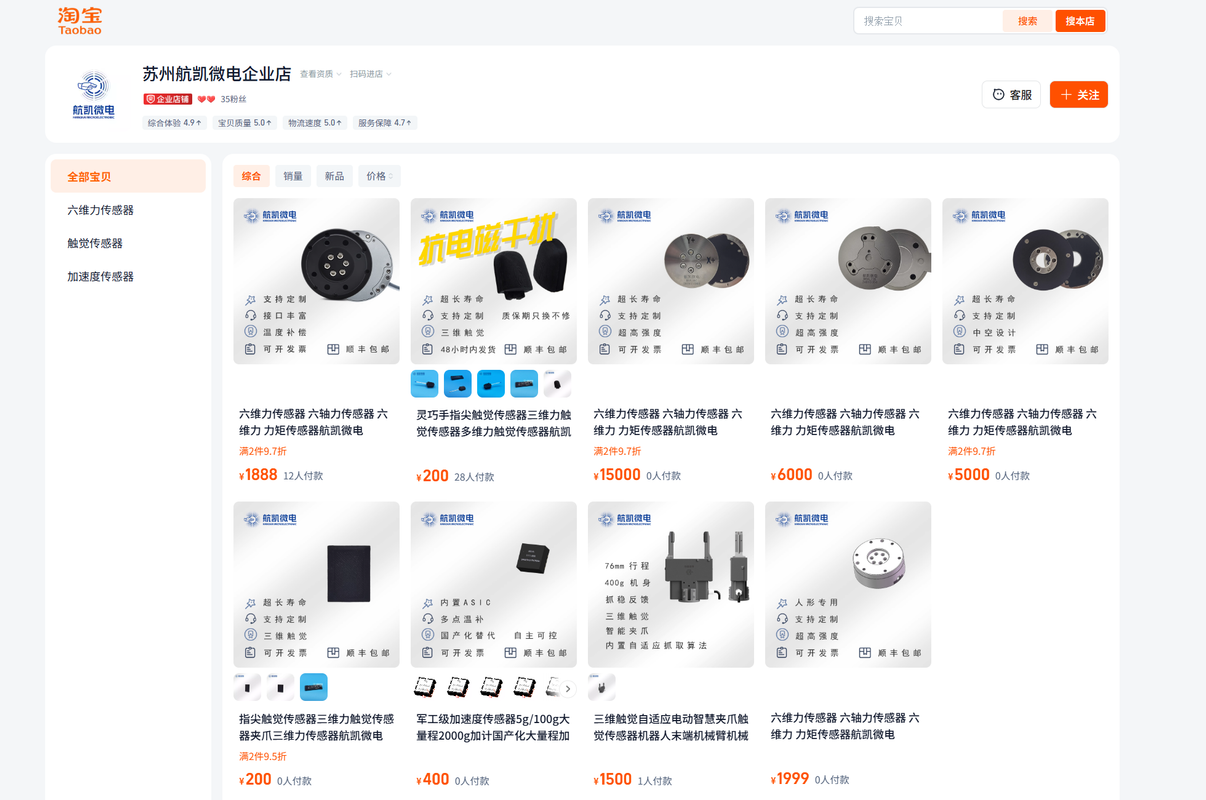
Task: Open the 六维力传感器 title above ¥1999
Action: (x=846, y=726)
